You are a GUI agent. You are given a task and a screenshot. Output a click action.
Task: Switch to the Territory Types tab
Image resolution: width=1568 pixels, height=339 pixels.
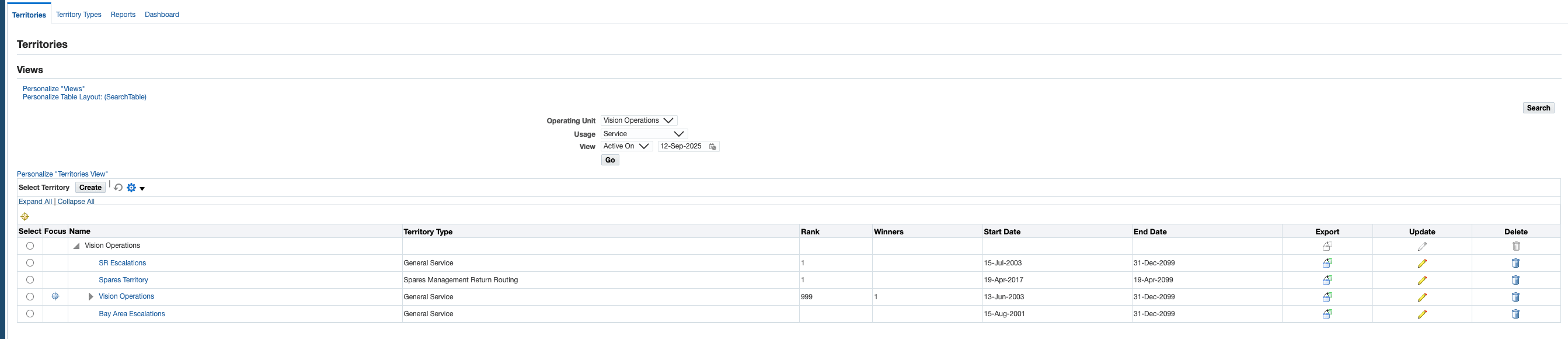(x=79, y=15)
